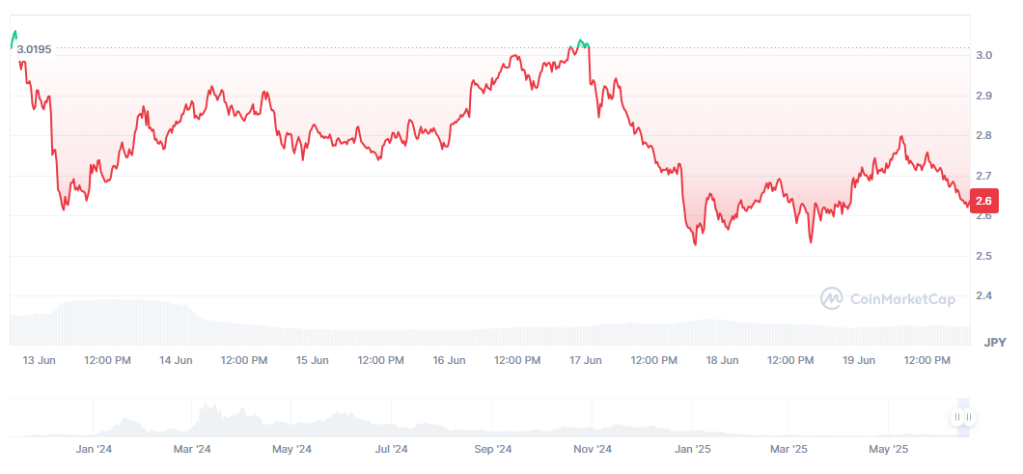Click the 3.0 price axis label
Screen dimensions: 1023x474
(x=984, y=55)
